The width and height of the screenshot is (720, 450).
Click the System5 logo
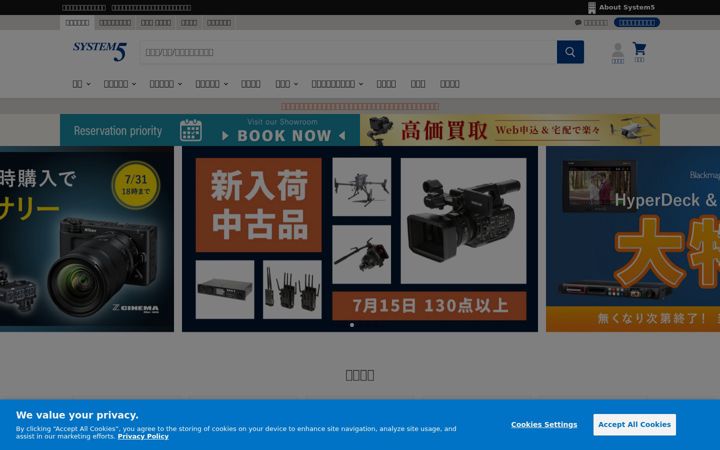coord(100,51)
